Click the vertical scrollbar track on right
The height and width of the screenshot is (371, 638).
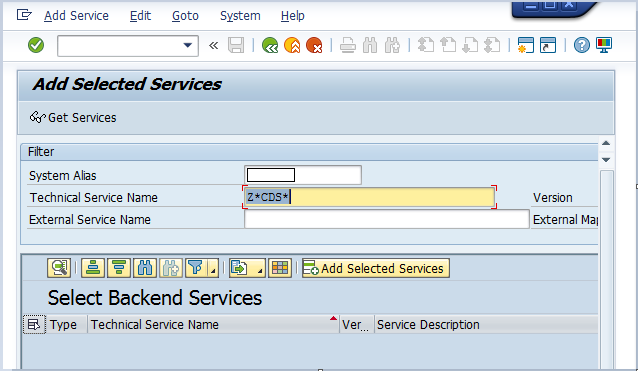pos(607,268)
